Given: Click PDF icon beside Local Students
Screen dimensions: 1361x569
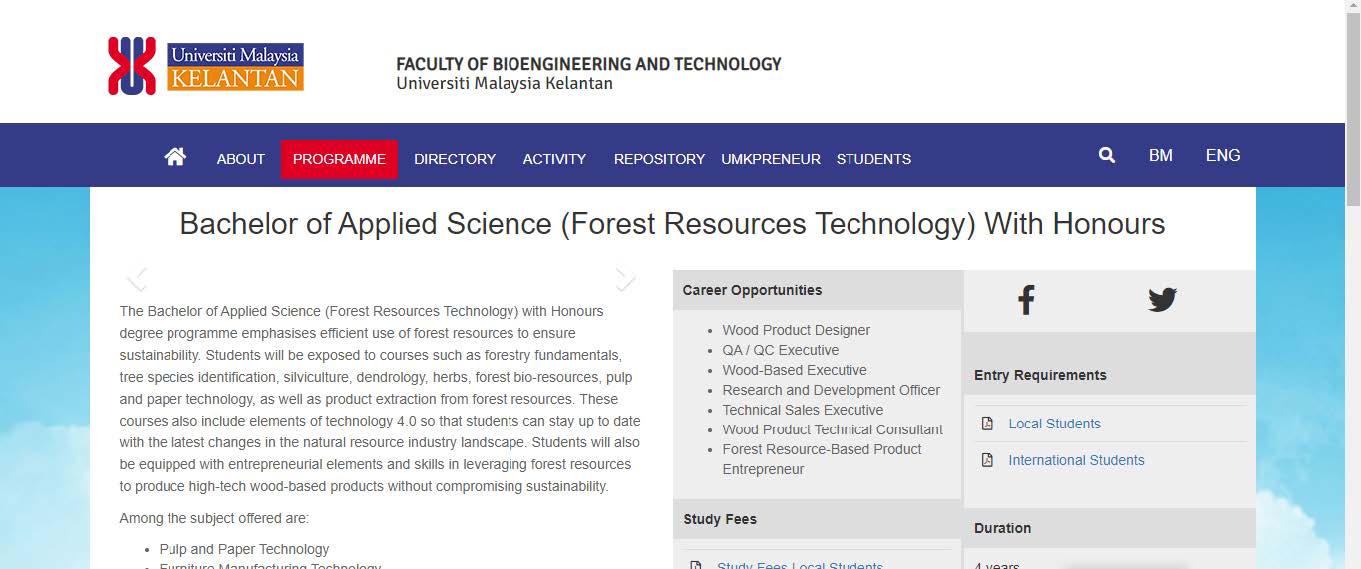Looking at the screenshot, I should 987,424.
